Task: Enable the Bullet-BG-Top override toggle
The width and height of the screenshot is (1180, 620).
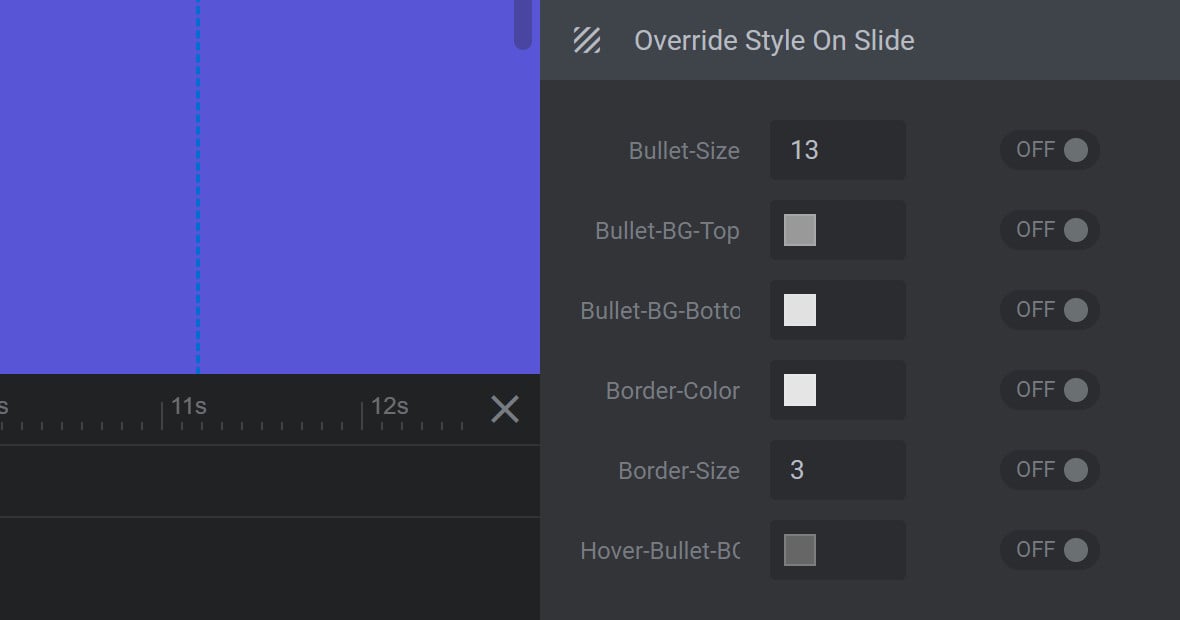Action: click(1050, 230)
